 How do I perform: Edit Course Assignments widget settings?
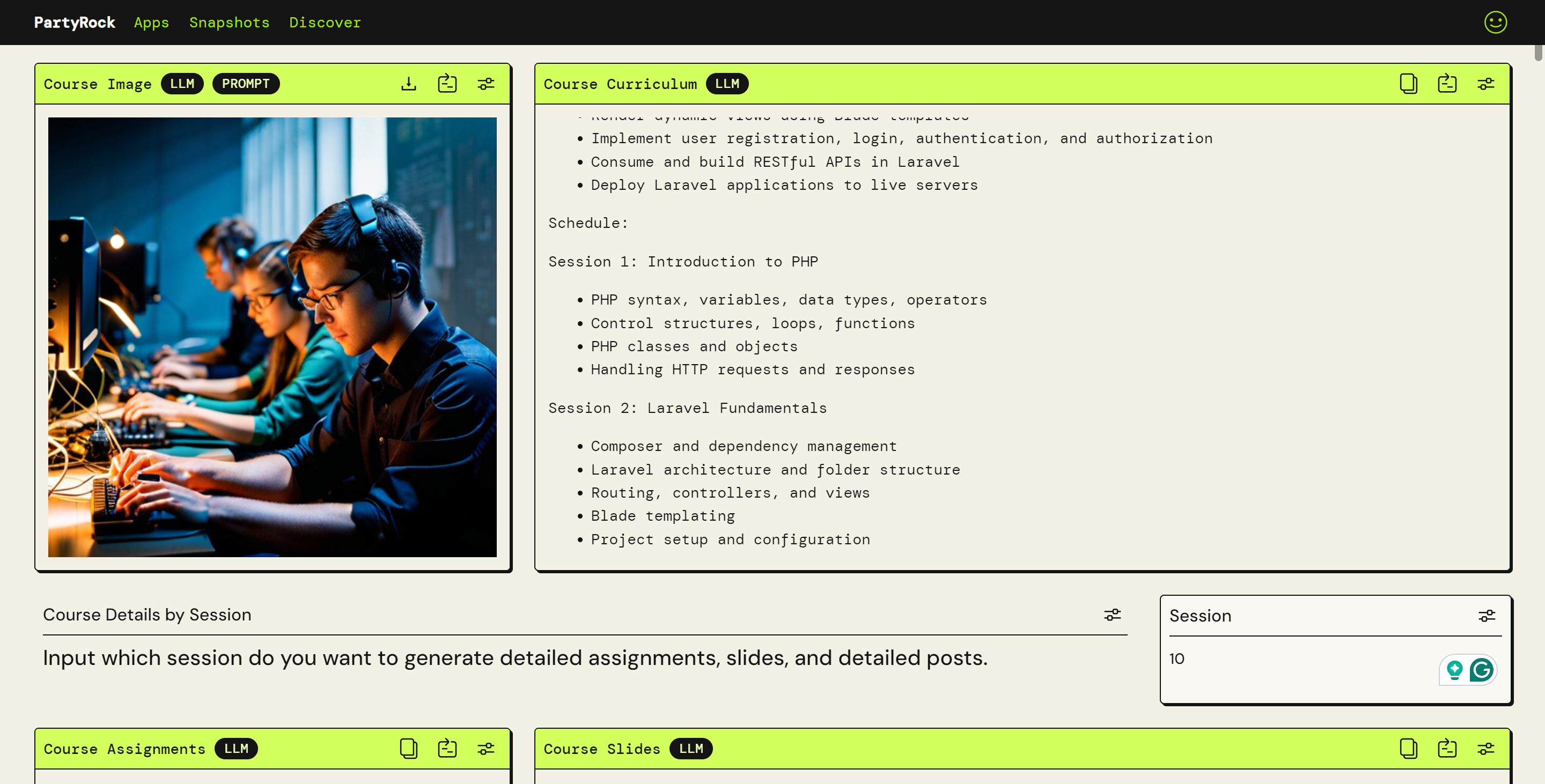coord(486,748)
